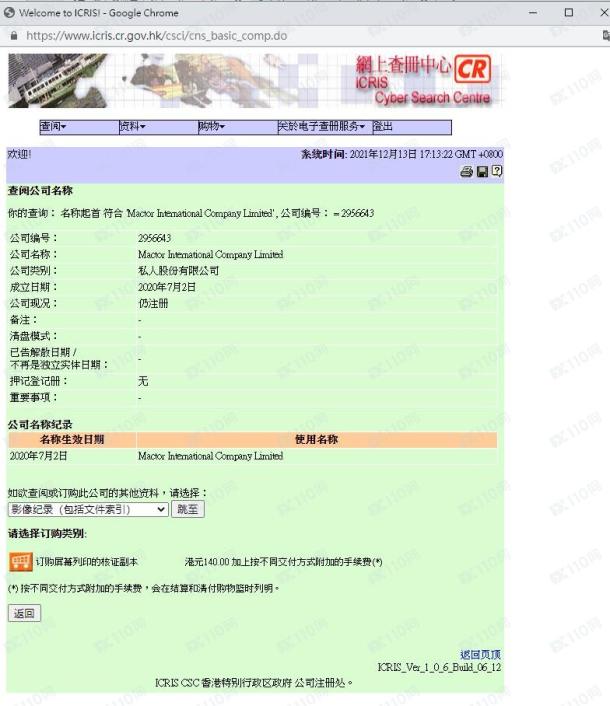Click the 跳至 button
Image resolution: width=610 pixels, height=706 pixels.
(x=188, y=509)
